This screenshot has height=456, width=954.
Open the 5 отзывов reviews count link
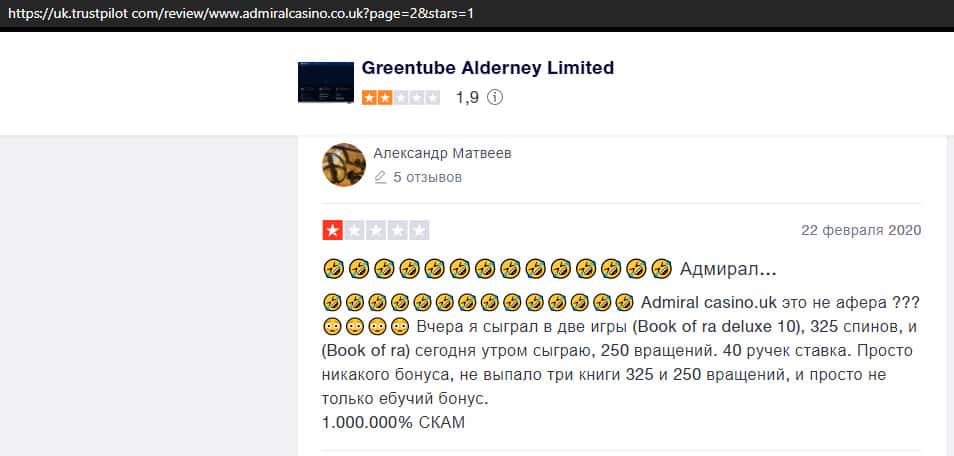[428, 178]
